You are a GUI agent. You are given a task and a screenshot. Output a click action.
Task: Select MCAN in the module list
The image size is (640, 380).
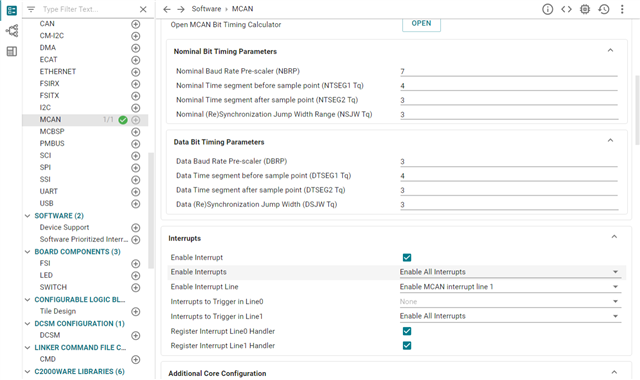point(50,120)
